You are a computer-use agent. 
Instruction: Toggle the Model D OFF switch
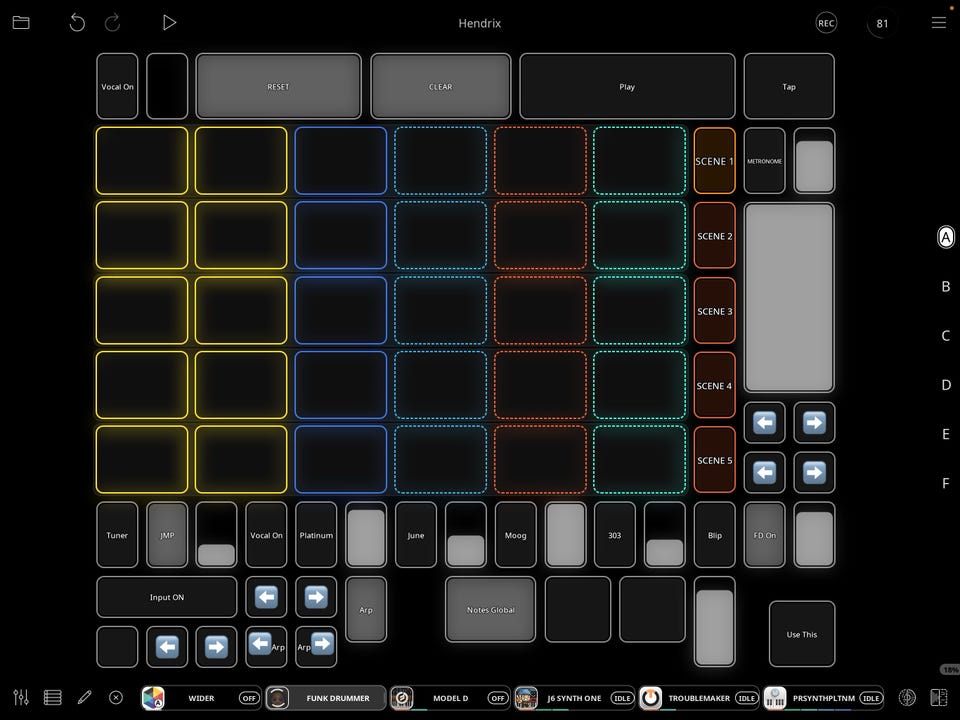coord(498,698)
